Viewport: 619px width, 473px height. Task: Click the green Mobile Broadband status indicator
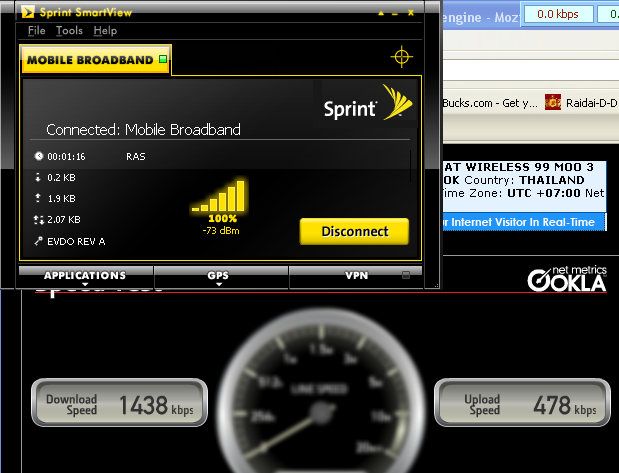pyautogui.click(x=163, y=59)
